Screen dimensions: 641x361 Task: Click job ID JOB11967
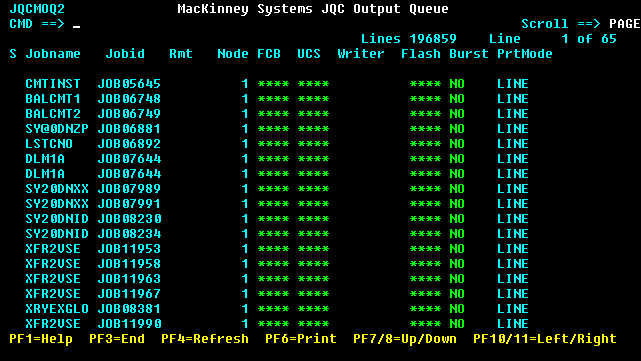pyautogui.click(x=129, y=294)
